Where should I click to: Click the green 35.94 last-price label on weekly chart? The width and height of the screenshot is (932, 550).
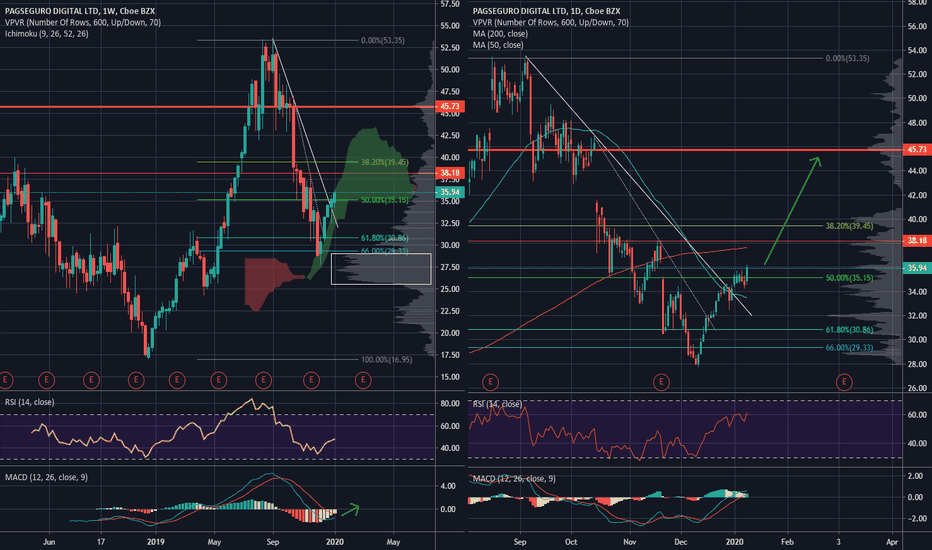[x=450, y=192]
